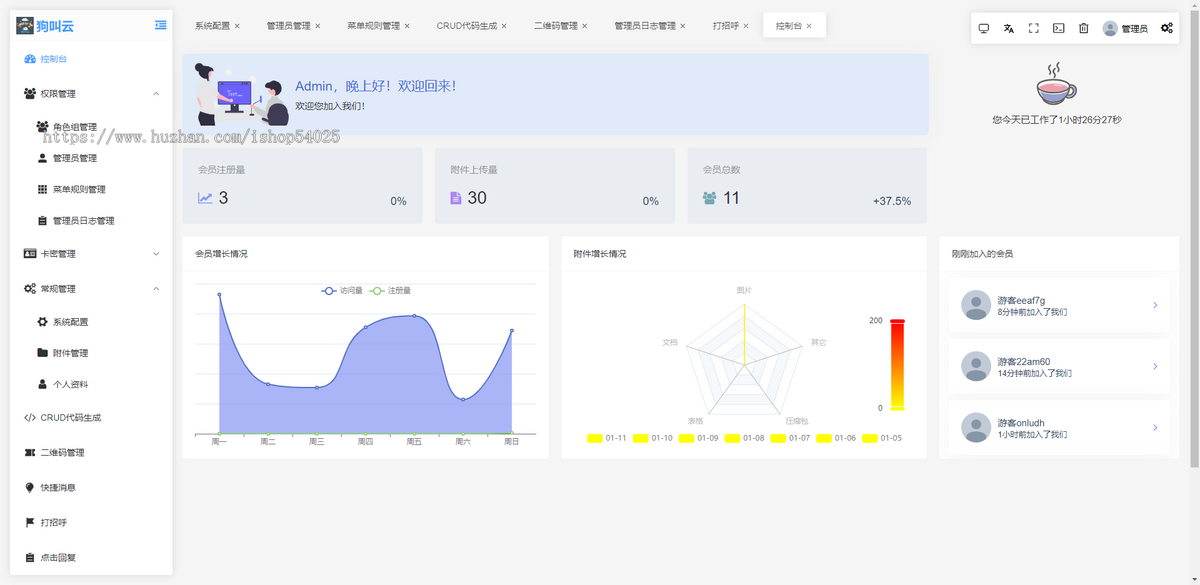
Task: Click the 会员总数 users icon
Action: (x=709, y=198)
